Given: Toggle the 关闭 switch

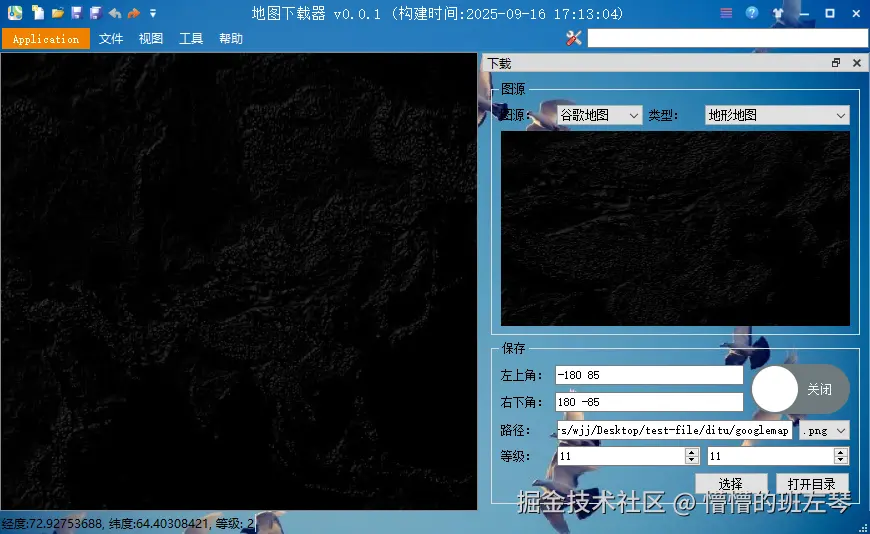Looking at the screenshot, I should coord(801,389).
